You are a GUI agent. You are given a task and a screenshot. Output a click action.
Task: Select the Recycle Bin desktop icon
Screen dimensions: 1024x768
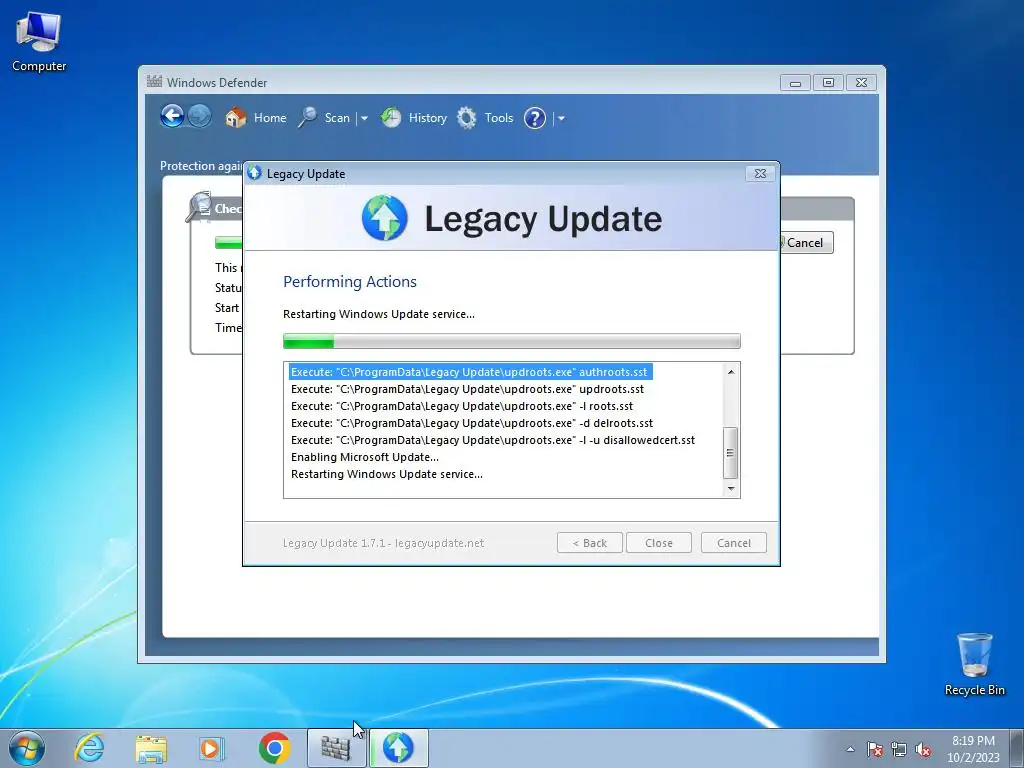[974, 664]
